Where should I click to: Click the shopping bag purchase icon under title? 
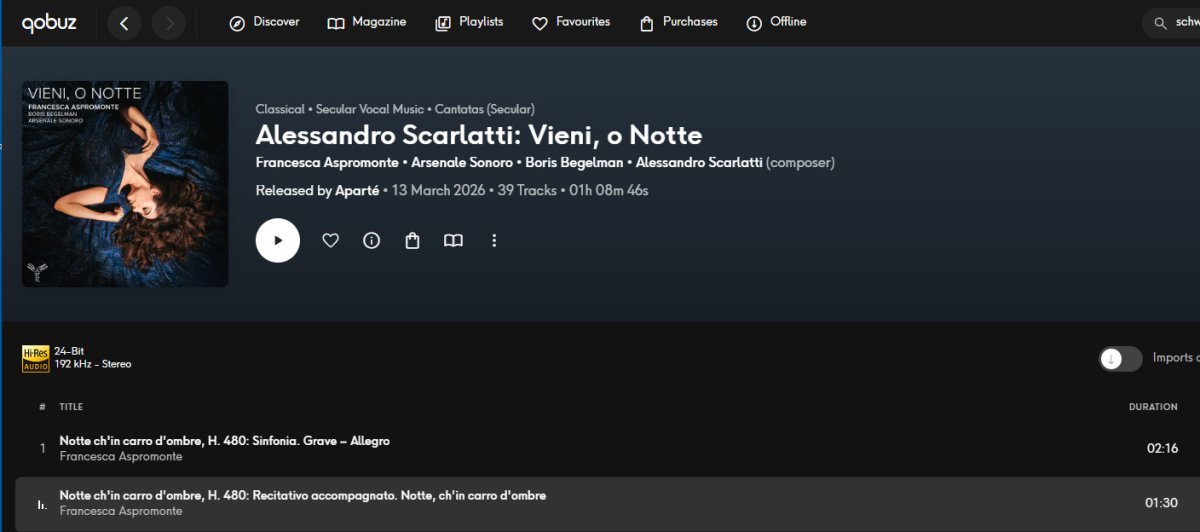point(412,240)
